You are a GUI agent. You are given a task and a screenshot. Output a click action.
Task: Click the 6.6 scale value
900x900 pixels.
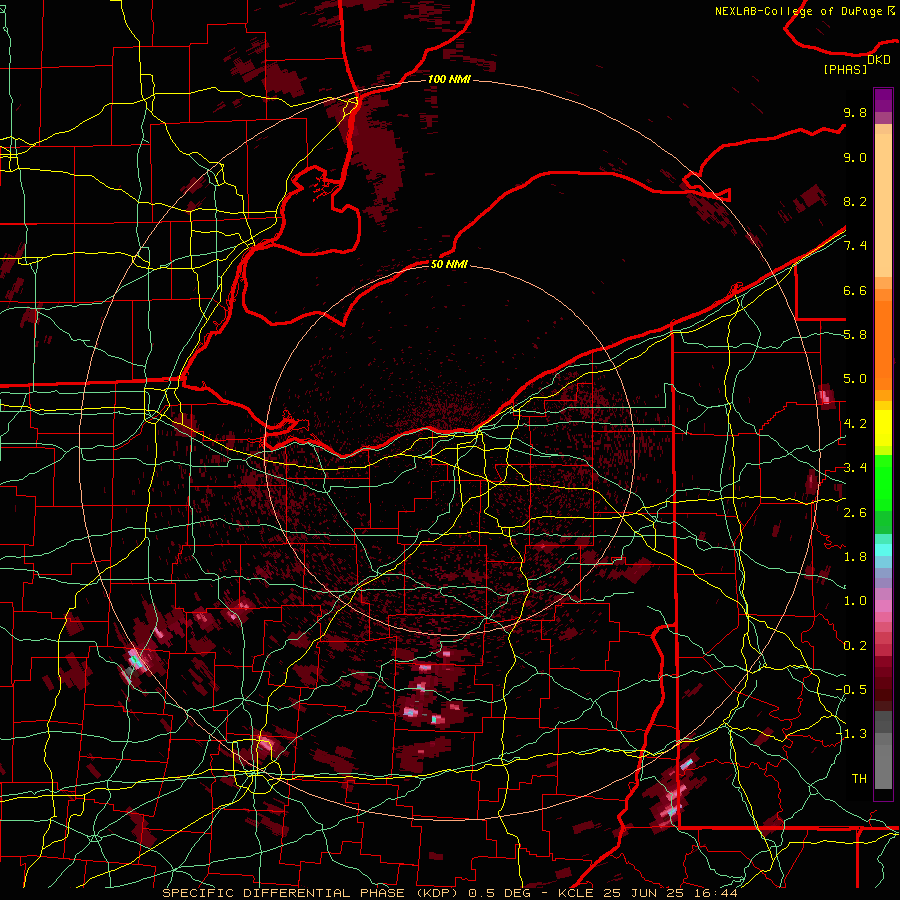(x=855, y=291)
